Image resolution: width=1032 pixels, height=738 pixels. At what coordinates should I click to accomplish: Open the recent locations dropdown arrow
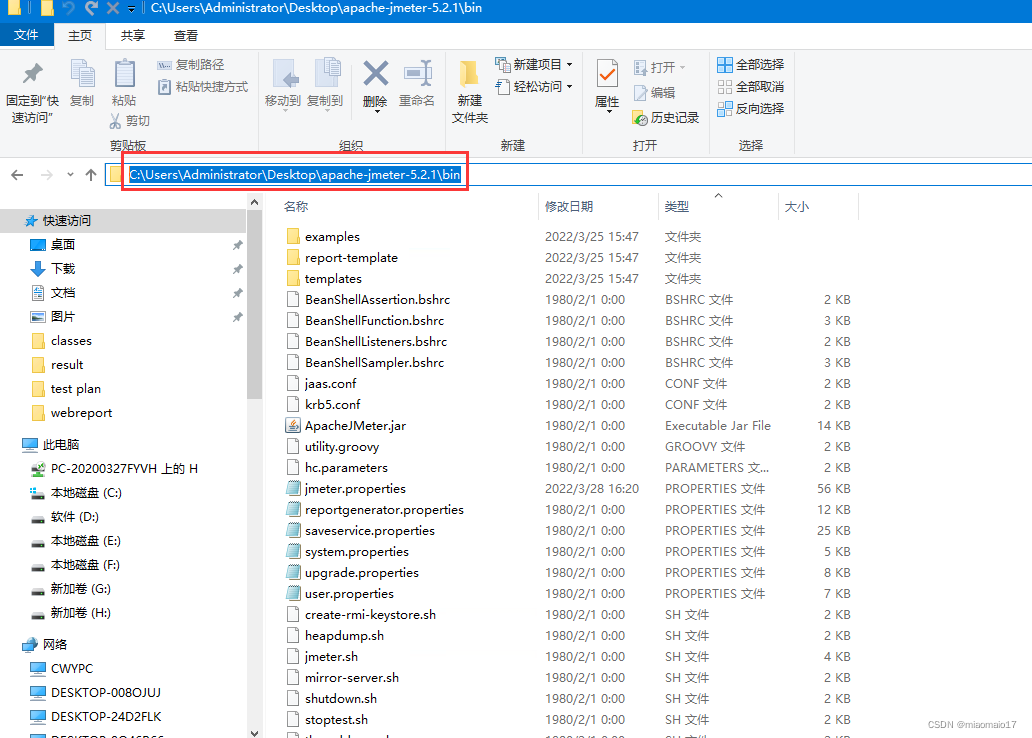pyautogui.click(x=70, y=174)
